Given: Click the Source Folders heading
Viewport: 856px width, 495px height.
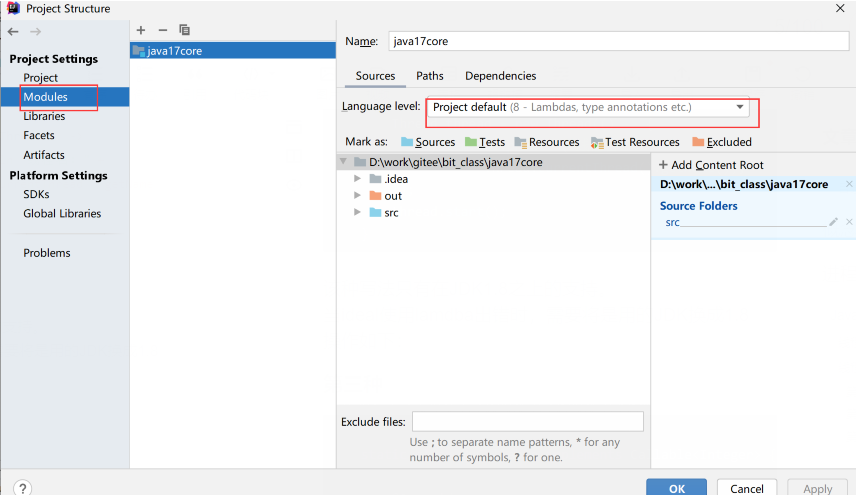Looking at the screenshot, I should 698,206.
